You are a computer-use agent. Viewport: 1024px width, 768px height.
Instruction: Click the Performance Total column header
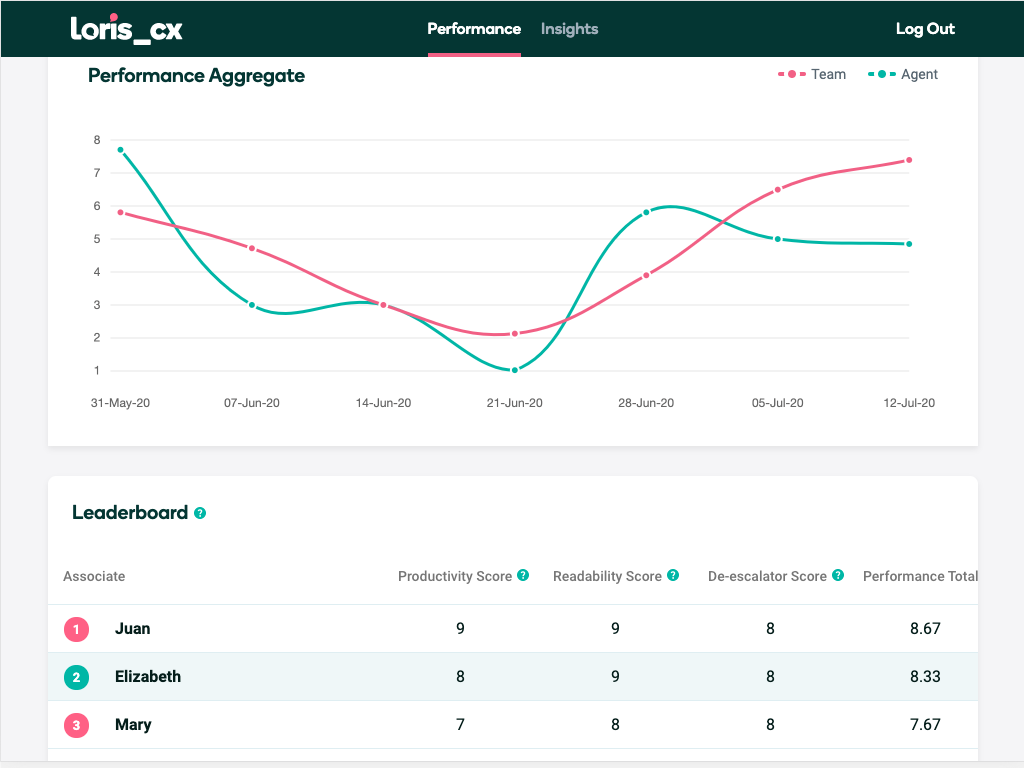point(919,576)
